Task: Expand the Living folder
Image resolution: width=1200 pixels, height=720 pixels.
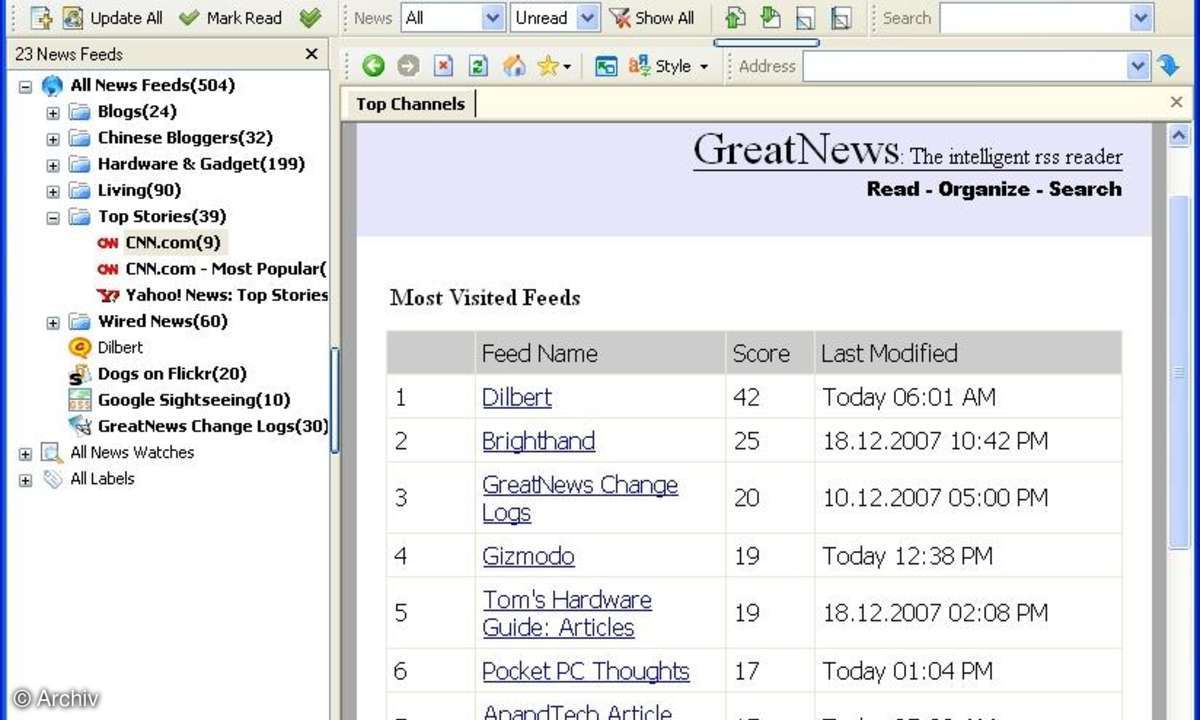Action: [53, 191]
